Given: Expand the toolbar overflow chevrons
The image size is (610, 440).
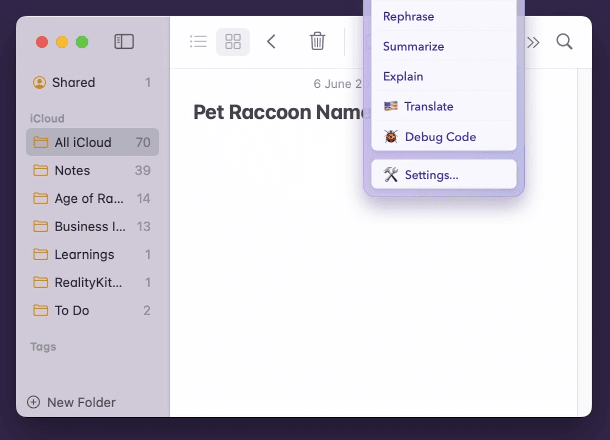Looking at the screenshot, I should tap(533, 42).
